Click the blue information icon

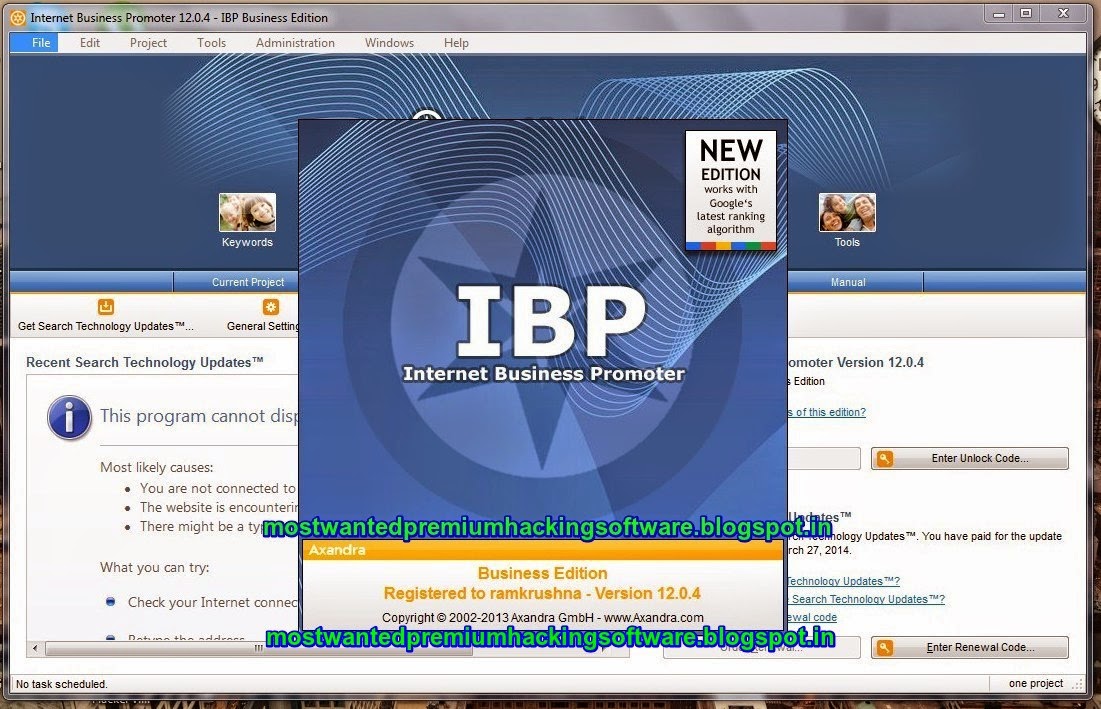[x=69, y=418]
